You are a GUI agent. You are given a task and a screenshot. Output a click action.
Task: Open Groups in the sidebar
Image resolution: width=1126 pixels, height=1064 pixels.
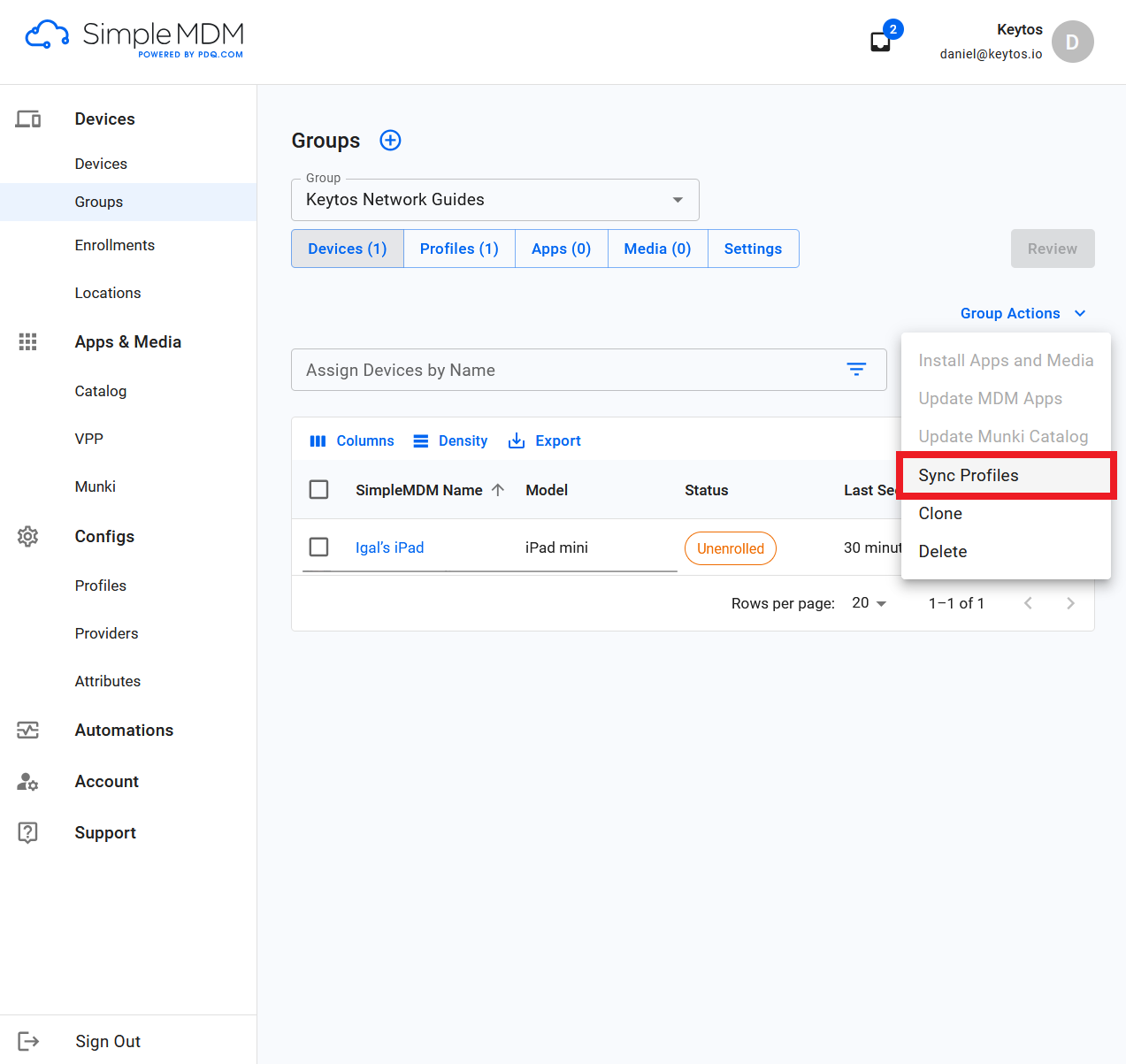128,202
